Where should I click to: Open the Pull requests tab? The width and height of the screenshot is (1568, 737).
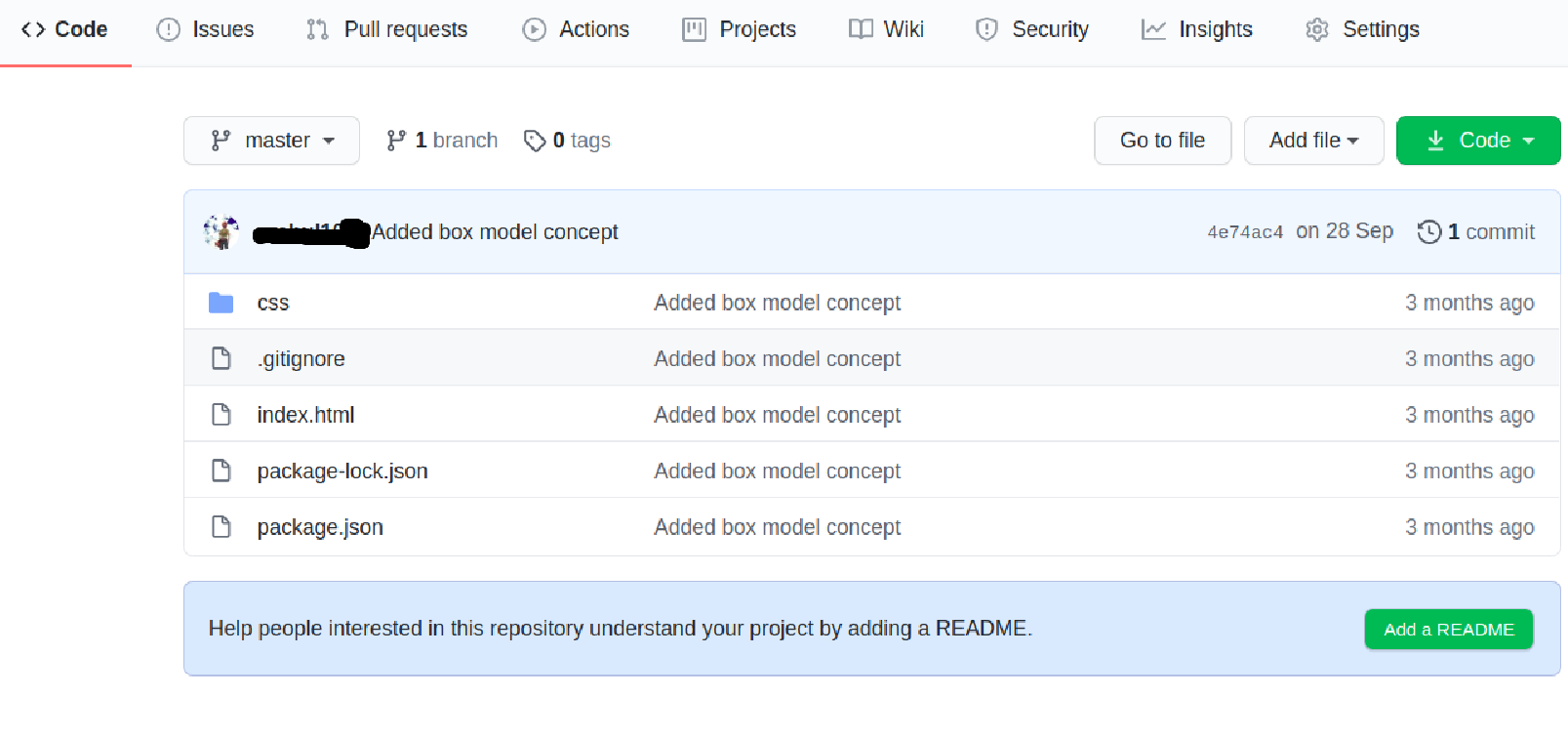[x=387, y=29]
